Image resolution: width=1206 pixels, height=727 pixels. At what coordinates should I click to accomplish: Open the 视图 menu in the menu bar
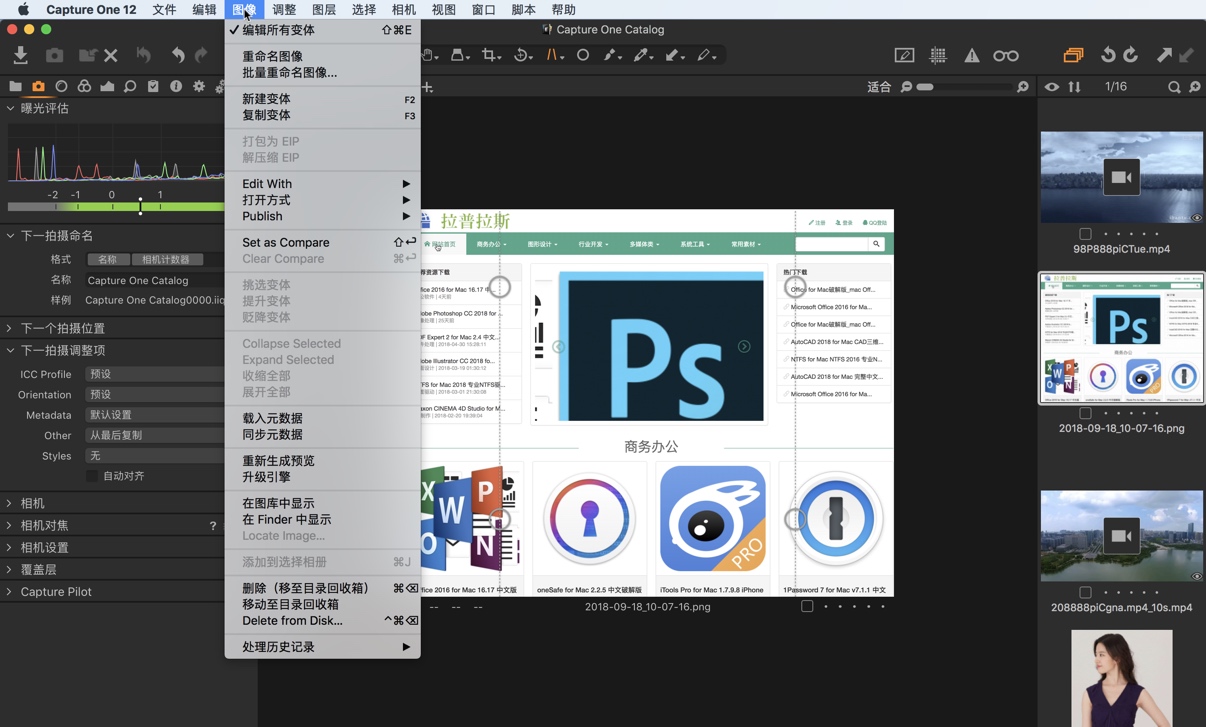[x=445, y=9]
